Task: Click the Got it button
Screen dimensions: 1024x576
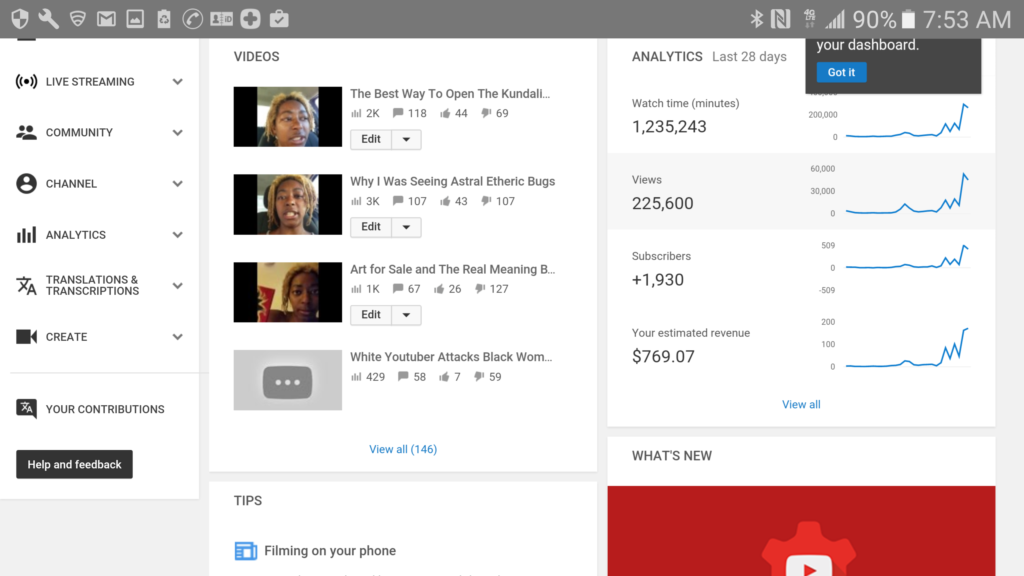Action: click(841, 72)
